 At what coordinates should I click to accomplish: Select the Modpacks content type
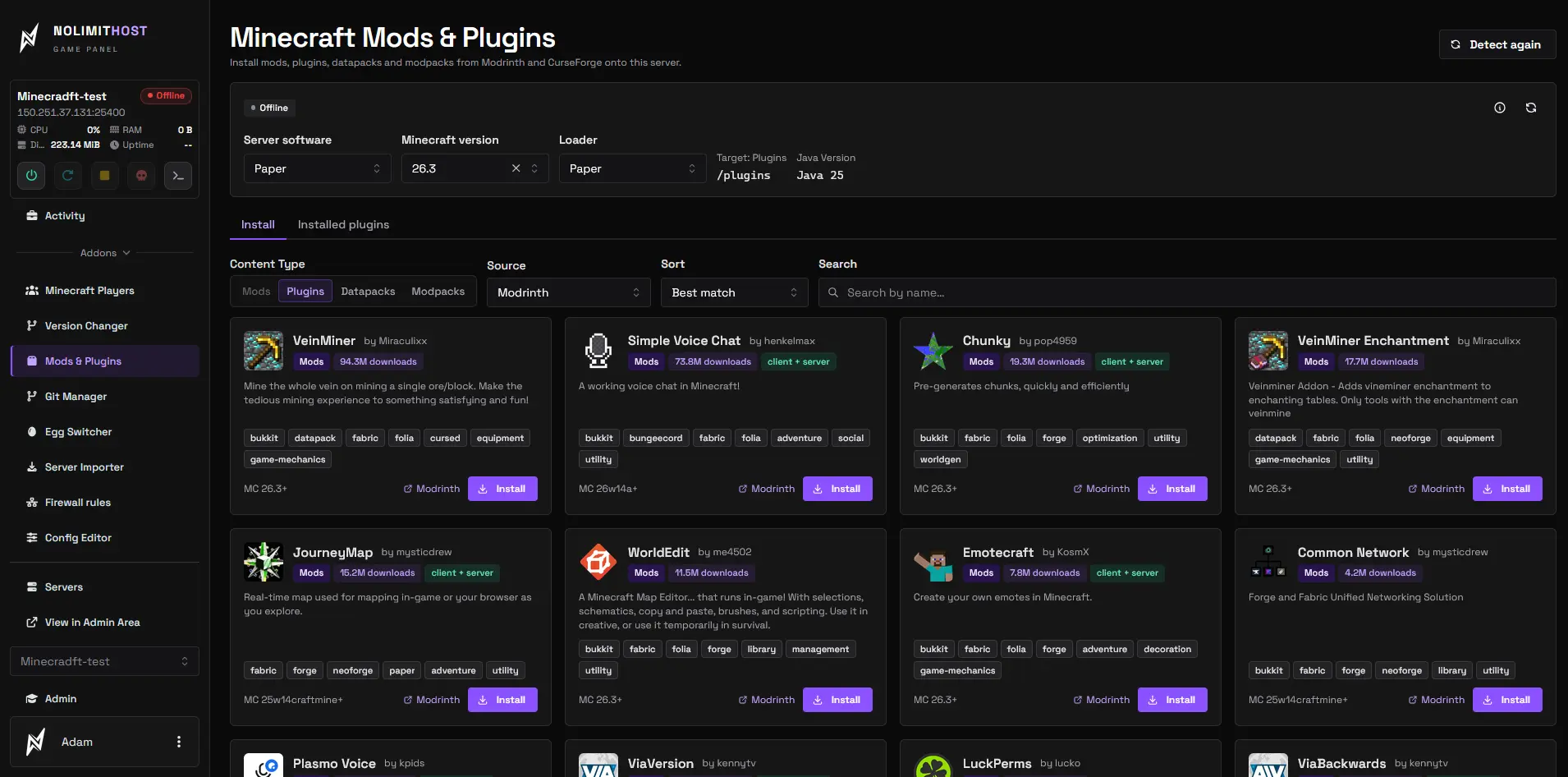[x=438, y=292]
